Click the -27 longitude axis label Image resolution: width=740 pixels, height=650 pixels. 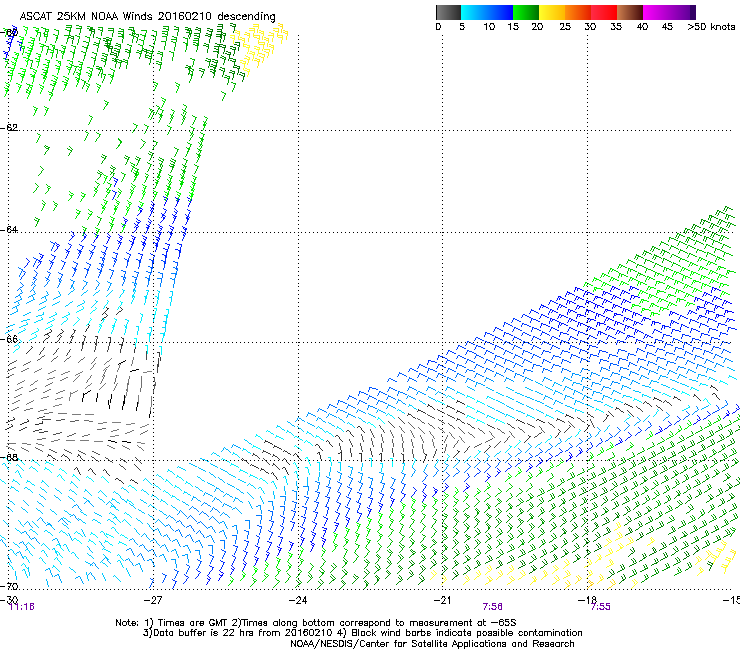pyautogui.click(x=153, y=600)
